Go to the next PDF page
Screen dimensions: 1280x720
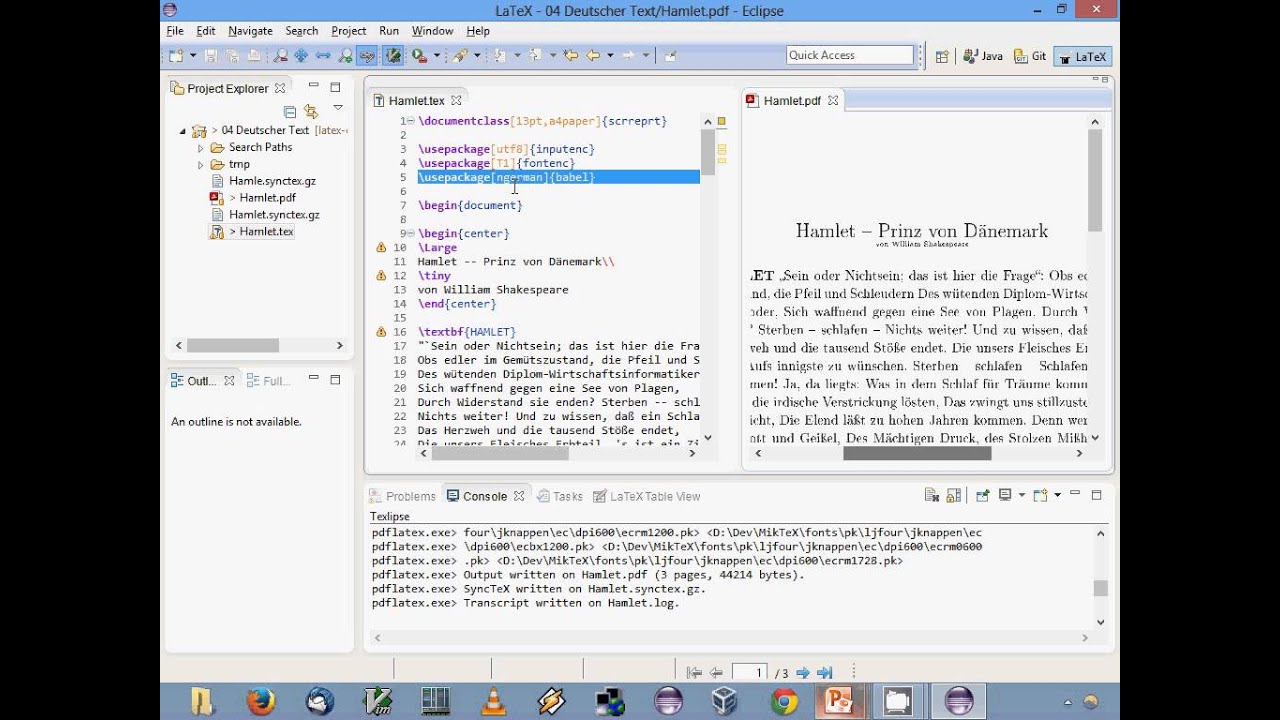pos(802,673)
